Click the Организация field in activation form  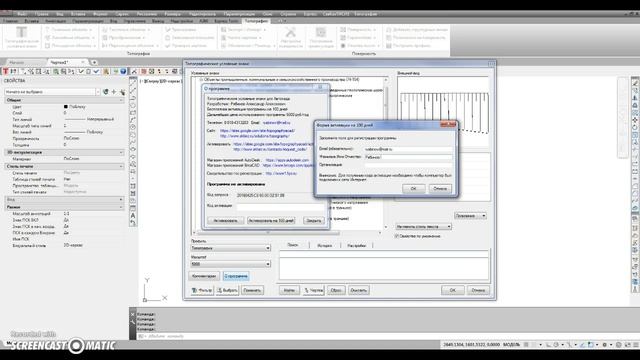tap(408, 164)
